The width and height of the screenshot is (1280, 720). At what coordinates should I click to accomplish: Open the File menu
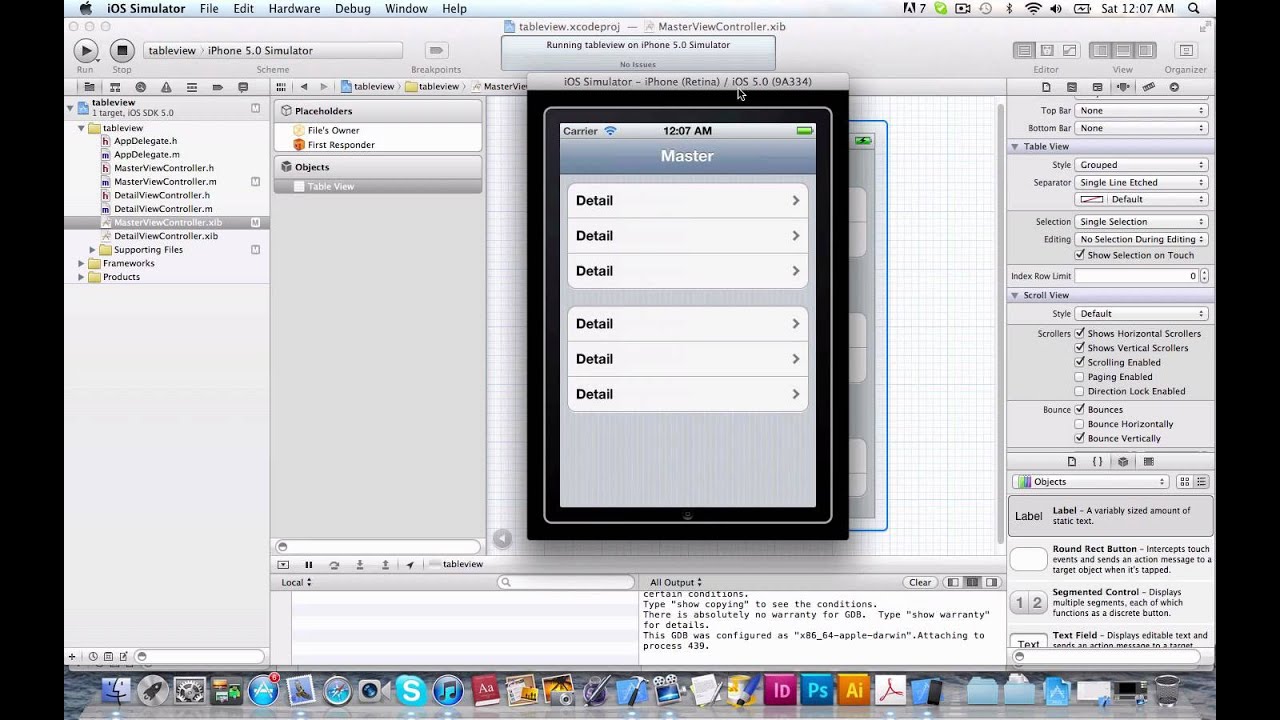209,9
